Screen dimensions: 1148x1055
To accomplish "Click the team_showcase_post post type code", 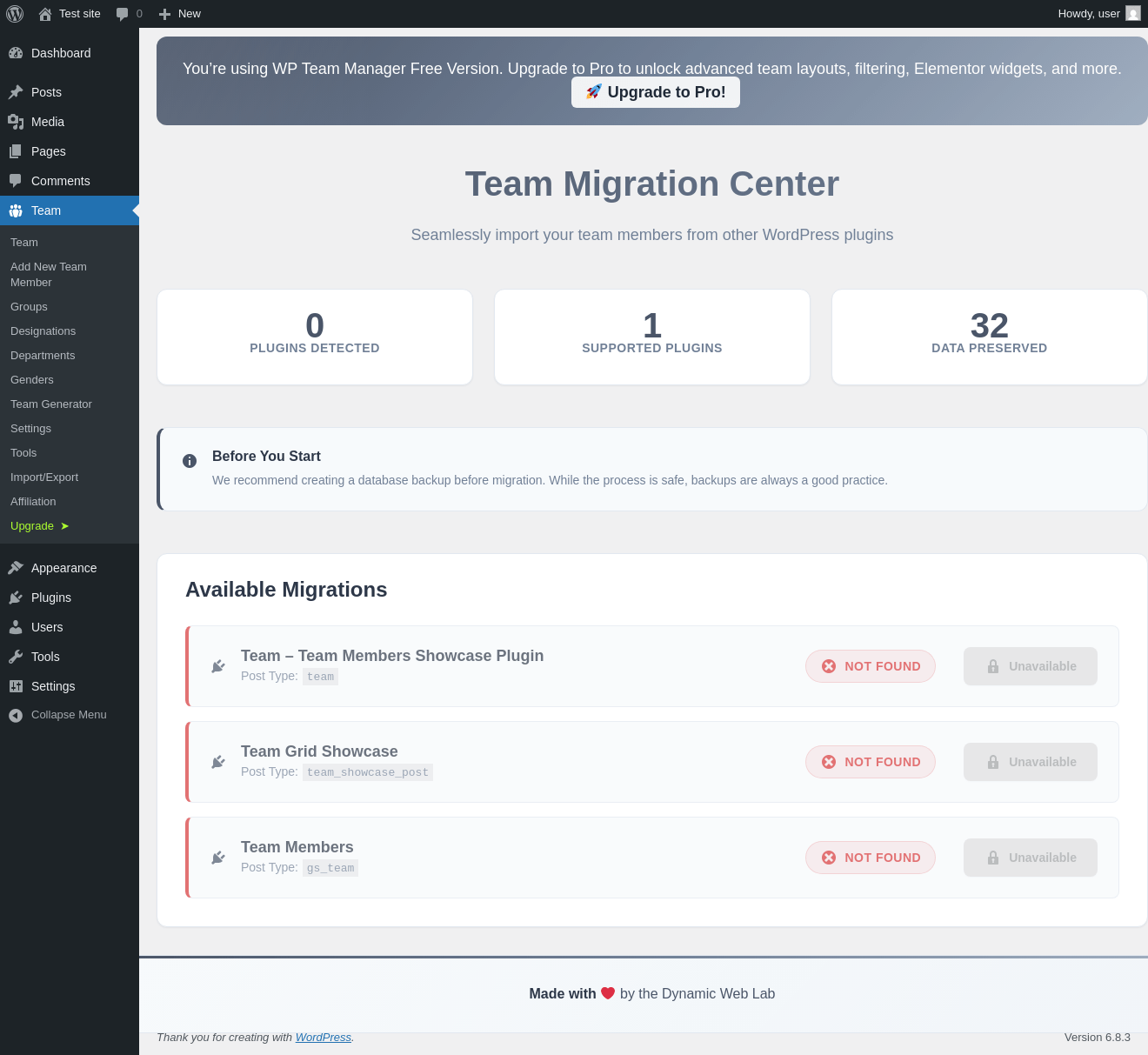I will coord(368,772).
